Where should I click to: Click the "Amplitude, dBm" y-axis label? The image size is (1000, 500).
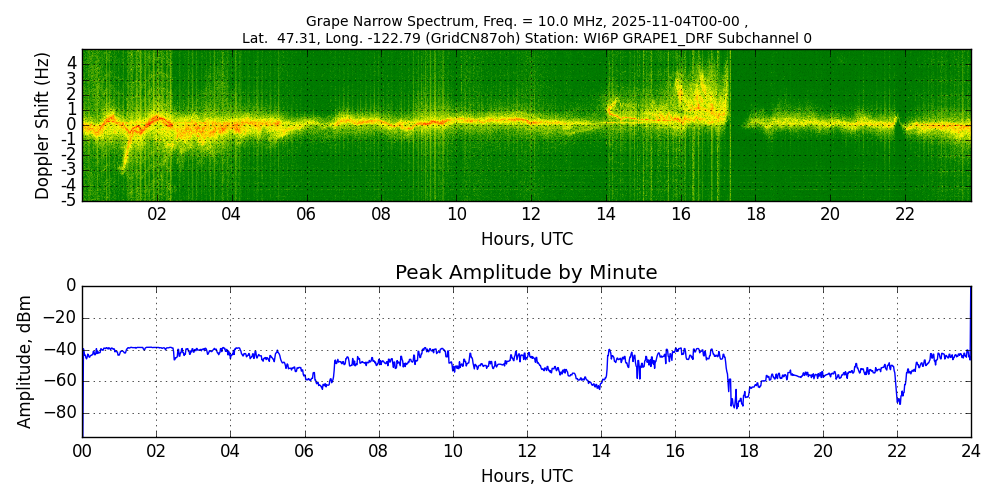[26, 361]
